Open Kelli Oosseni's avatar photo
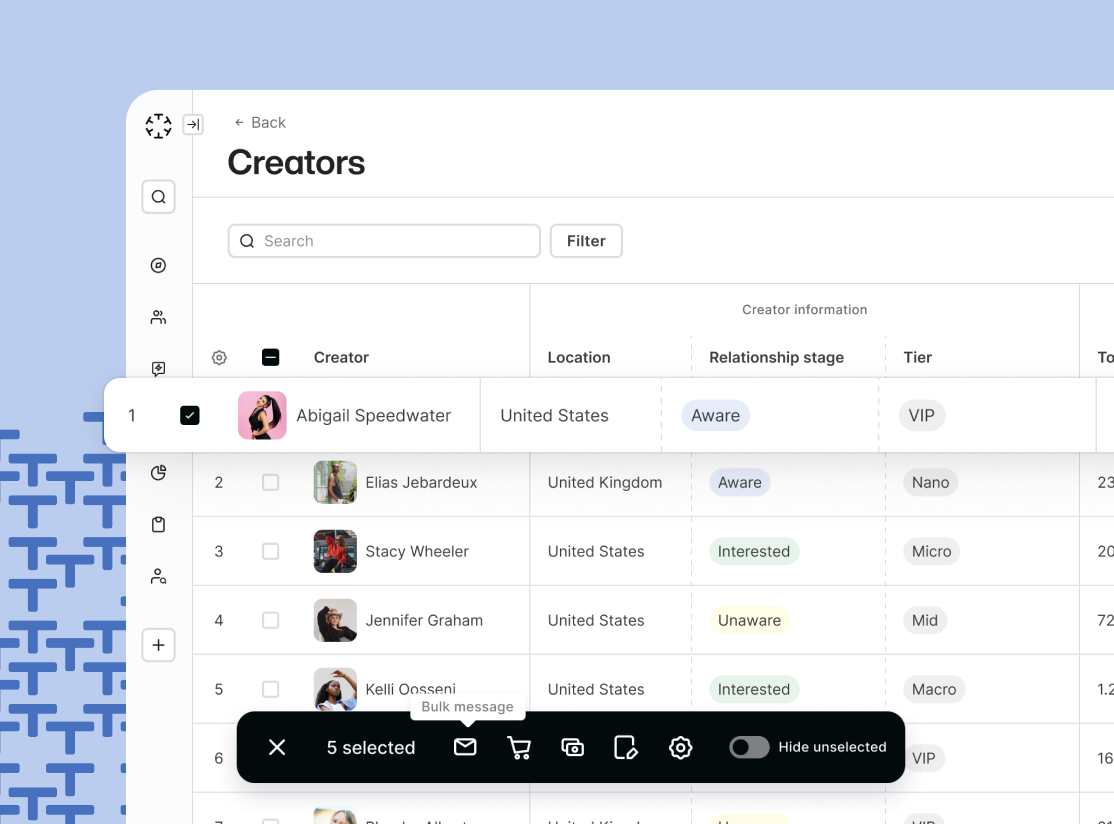This screenshot has height=824, width=1114. pyautogui.click(x=335, y=689)
